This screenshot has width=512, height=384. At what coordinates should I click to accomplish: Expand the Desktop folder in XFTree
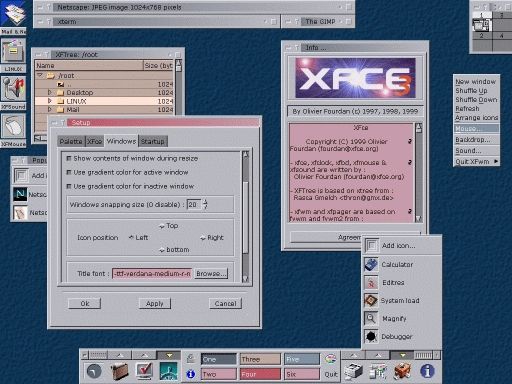click(50, 92)
